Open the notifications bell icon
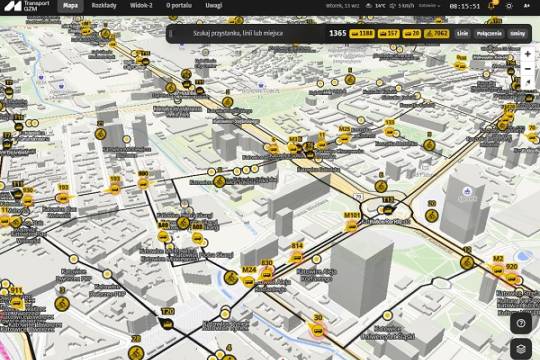 pos(492,6)
